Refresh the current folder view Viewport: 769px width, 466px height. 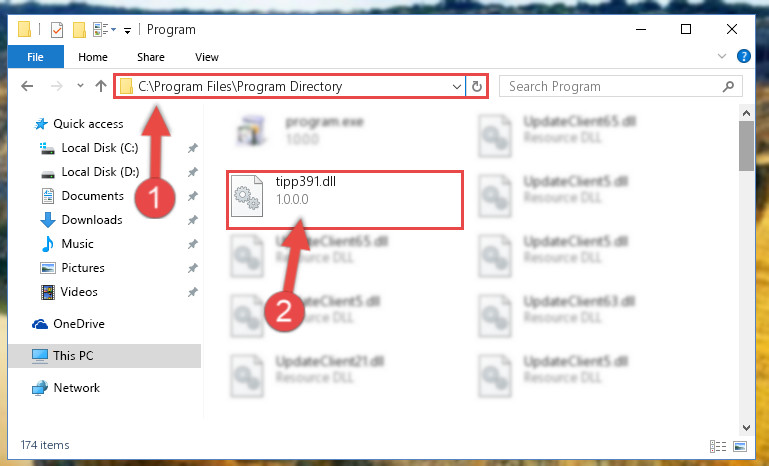(476, 87)
